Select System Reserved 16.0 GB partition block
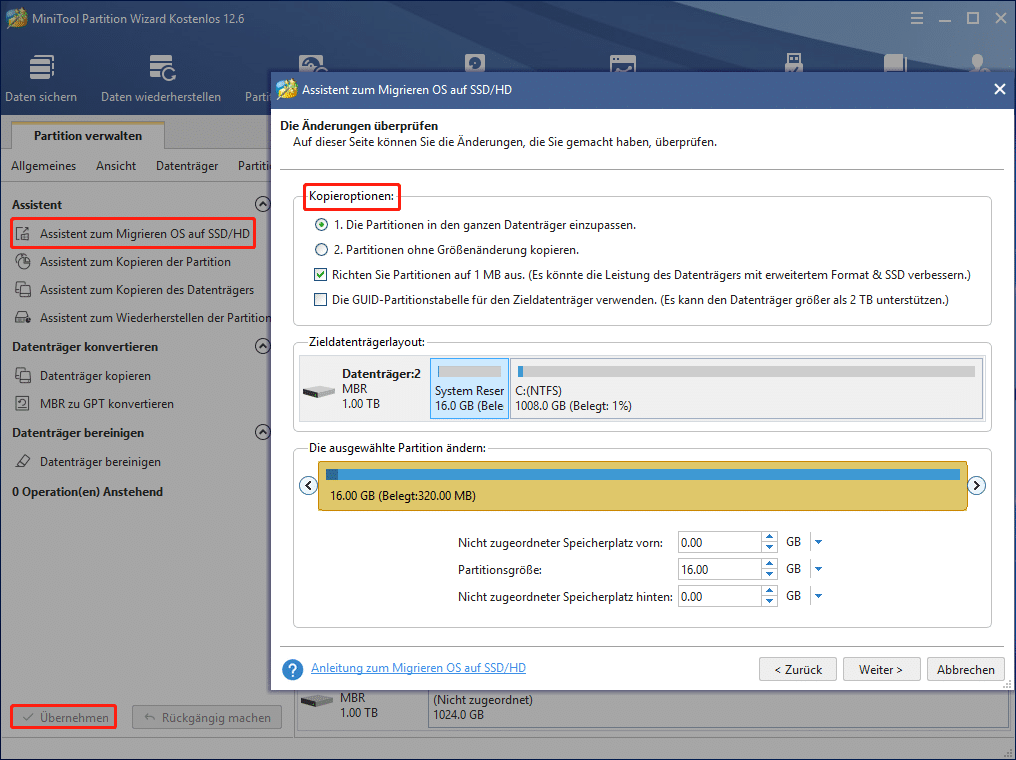Screen dimensions: 1016x760 [x=469, y=389]
